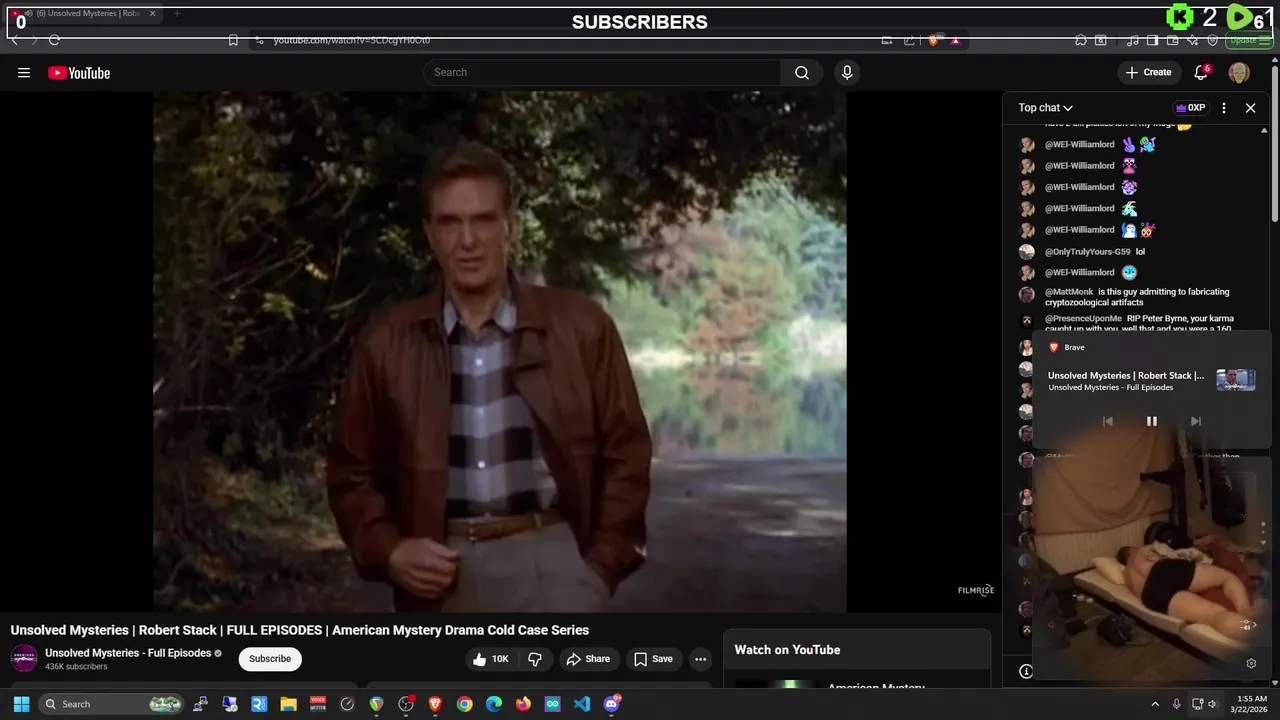This screenshot has width=1280, height=720.
Task: Subscribe to Unsolved Mysteries - Full Episodes
Action: [270, 659]
